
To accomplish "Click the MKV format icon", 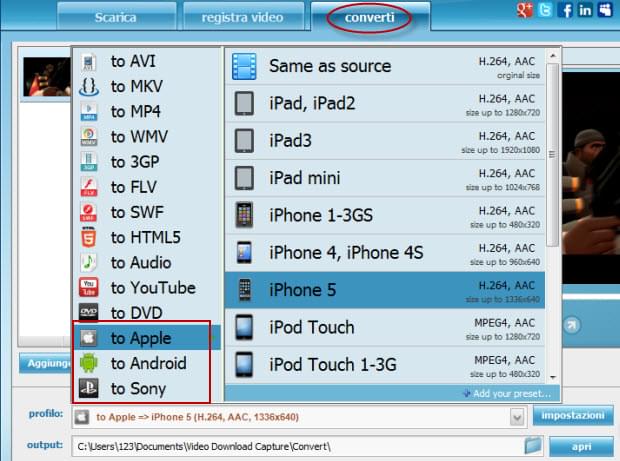I will [x=89, y=87].
